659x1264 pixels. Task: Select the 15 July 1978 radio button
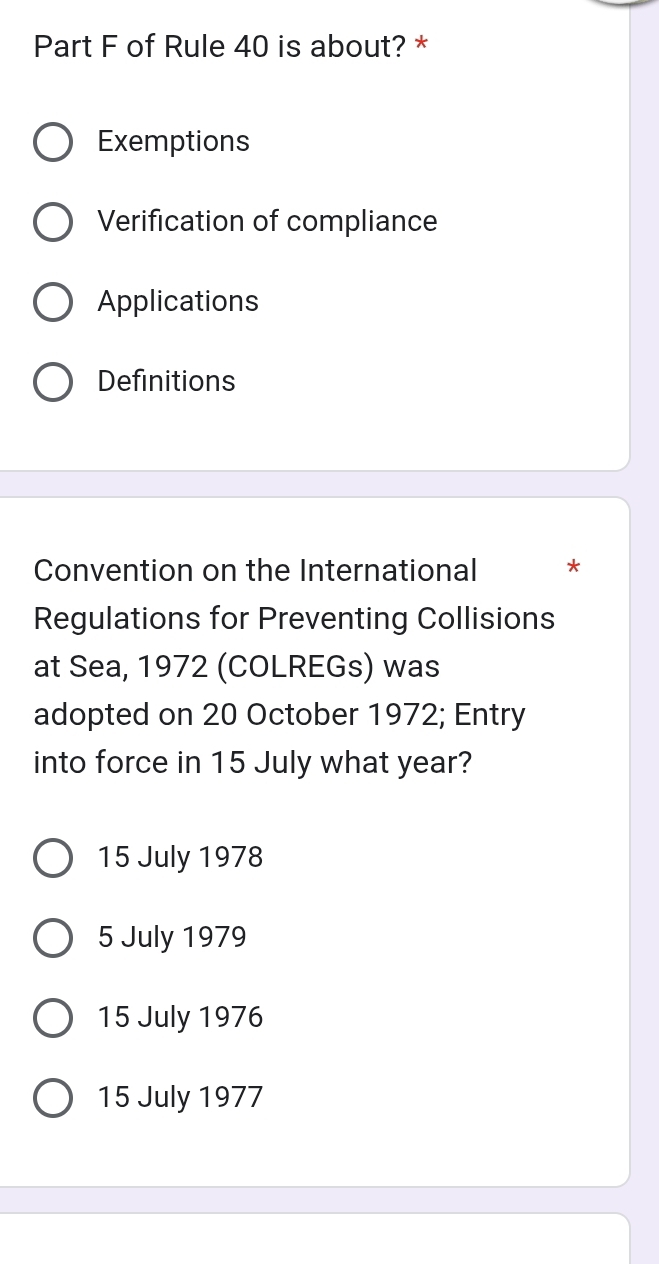coord(53,858)
